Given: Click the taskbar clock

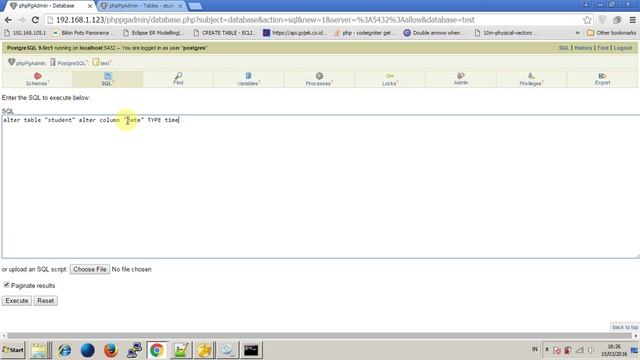Looking at the screenshot, I should tap(615, 350).
